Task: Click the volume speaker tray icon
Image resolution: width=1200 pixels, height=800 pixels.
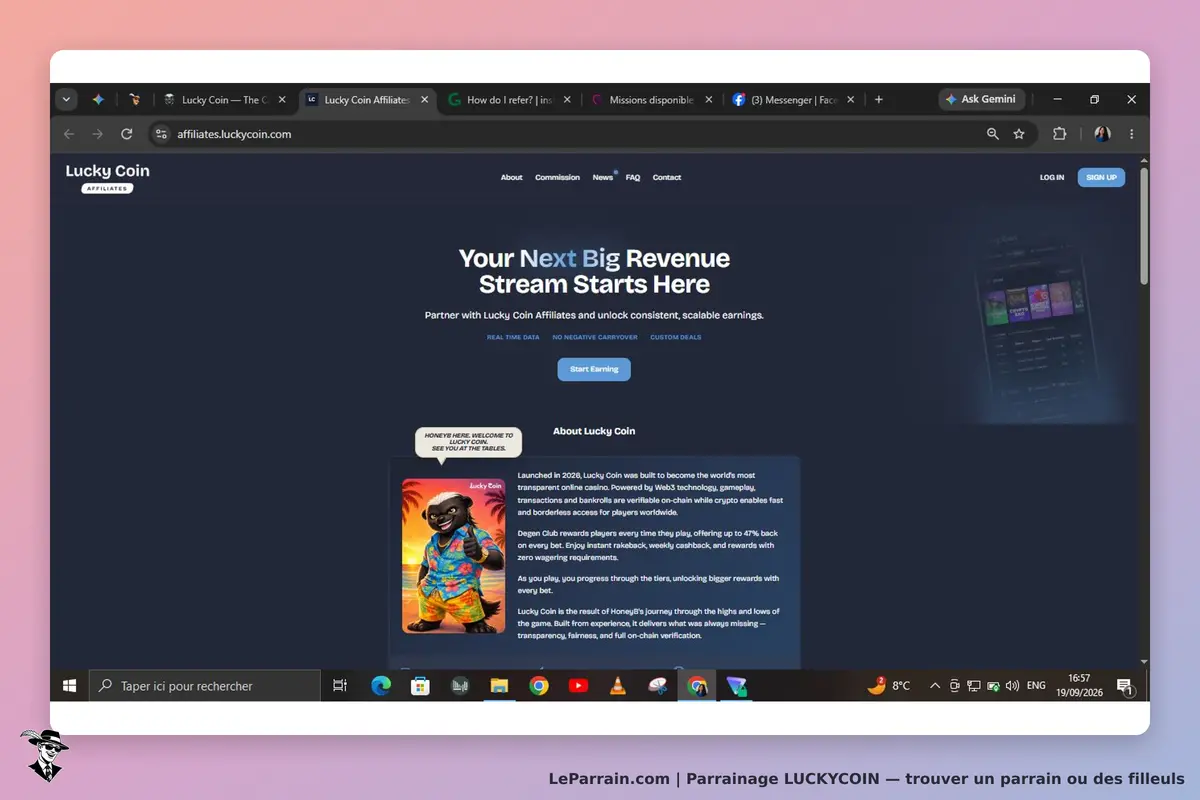Action: tap(1012, 686)
